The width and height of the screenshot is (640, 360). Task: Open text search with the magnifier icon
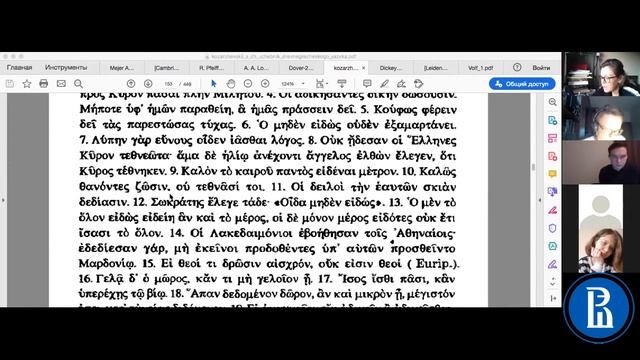tap(78, 84)
